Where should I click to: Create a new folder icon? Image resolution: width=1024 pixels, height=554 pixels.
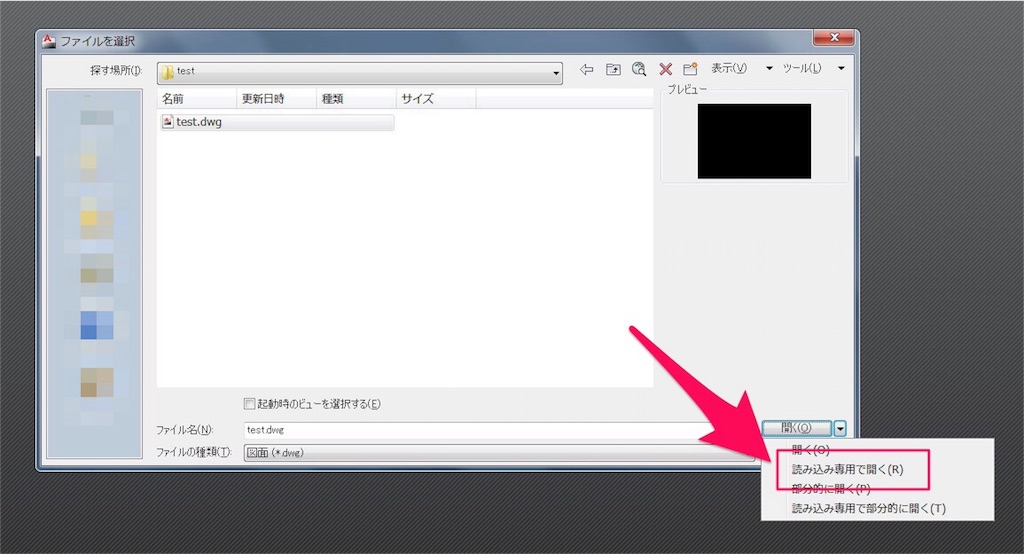pos(690,69)
